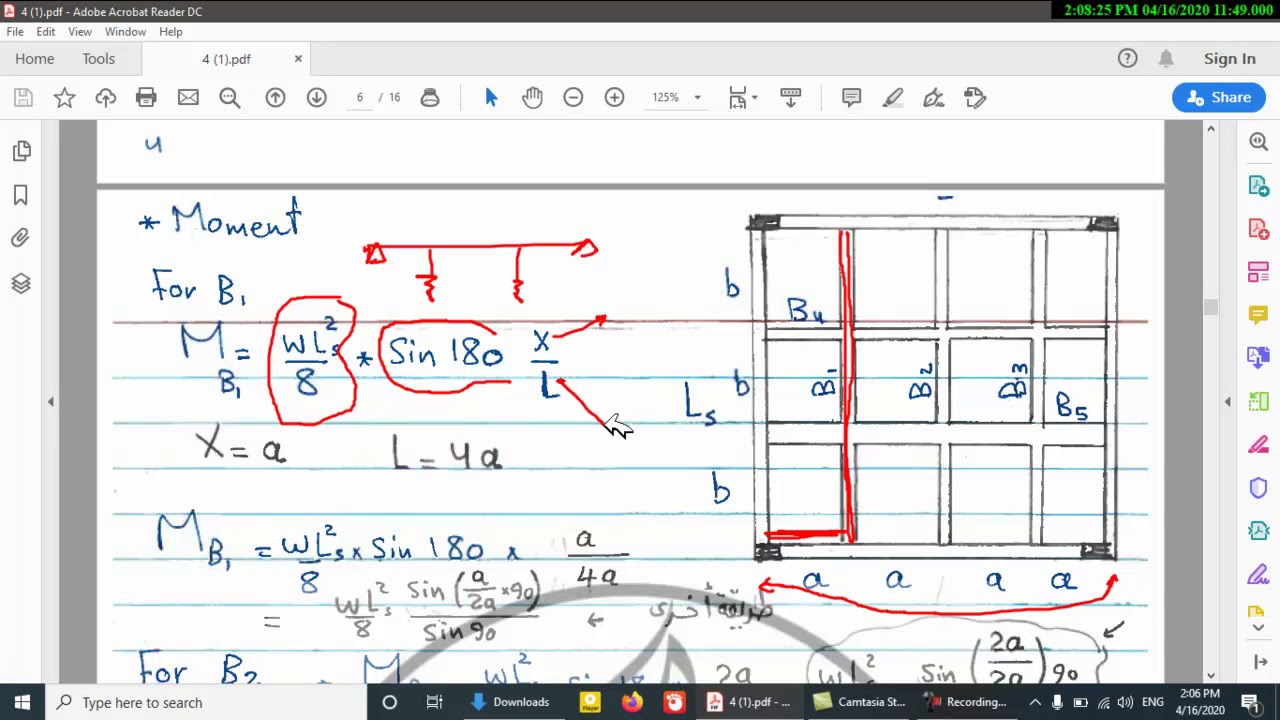Open the Page Thumbnails panel
This screenshot has width=1280, height=720.
point(21,151)
